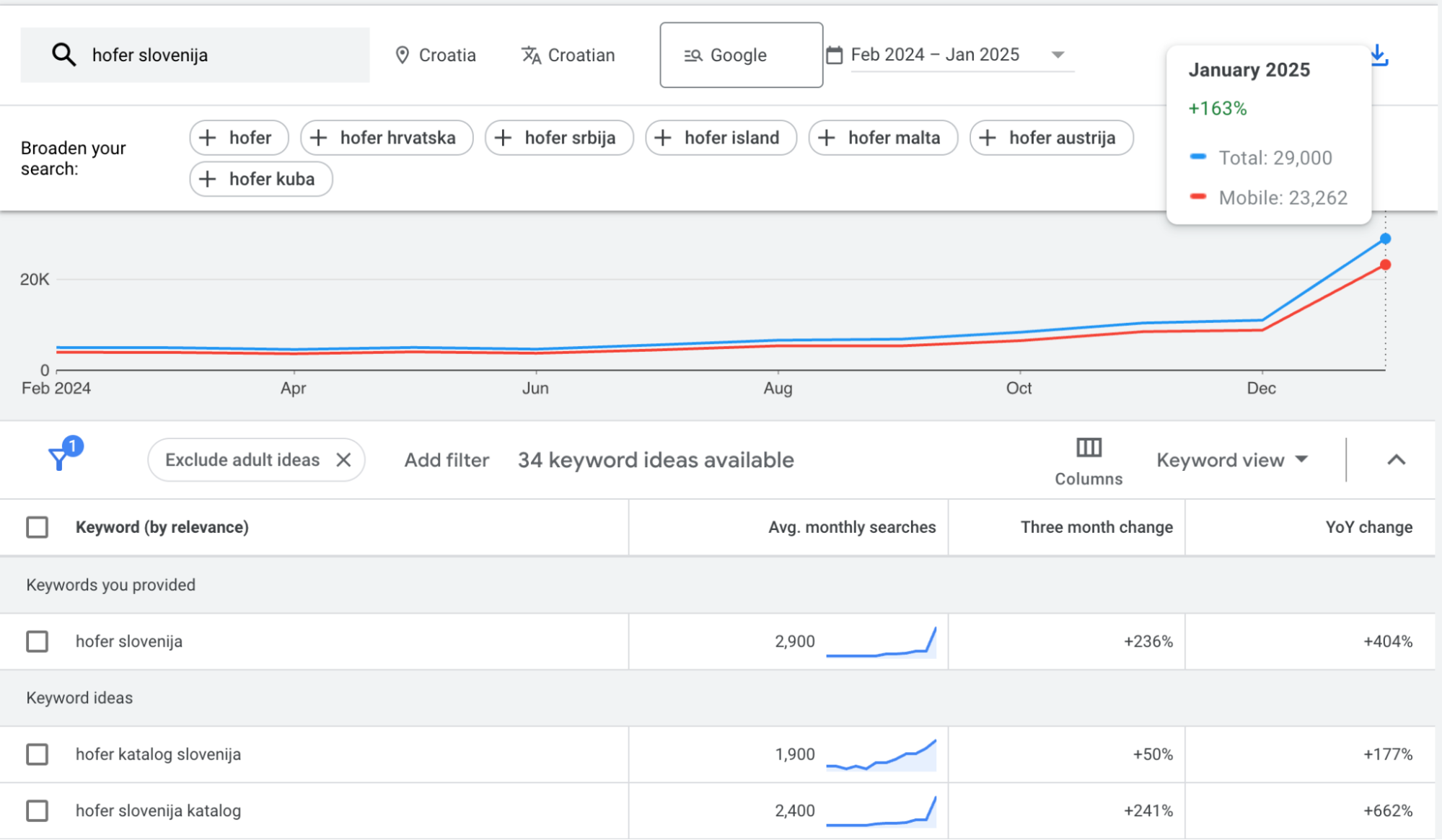Expand the date range dropdown arrow
This screenshot has height=840, width=1442.
pyautogui.click(x=1058, y=55)
